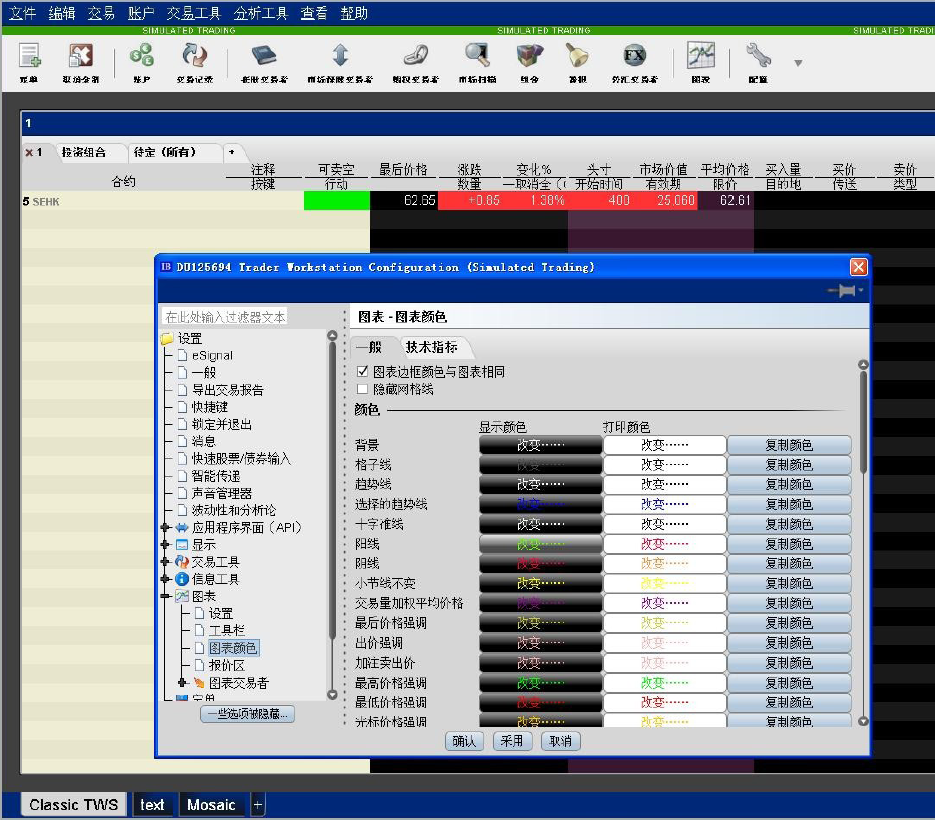Image resolution: width=935 pixels, height=820 pixels.
Task: Click the 取消 button
Action: (561, 741)
